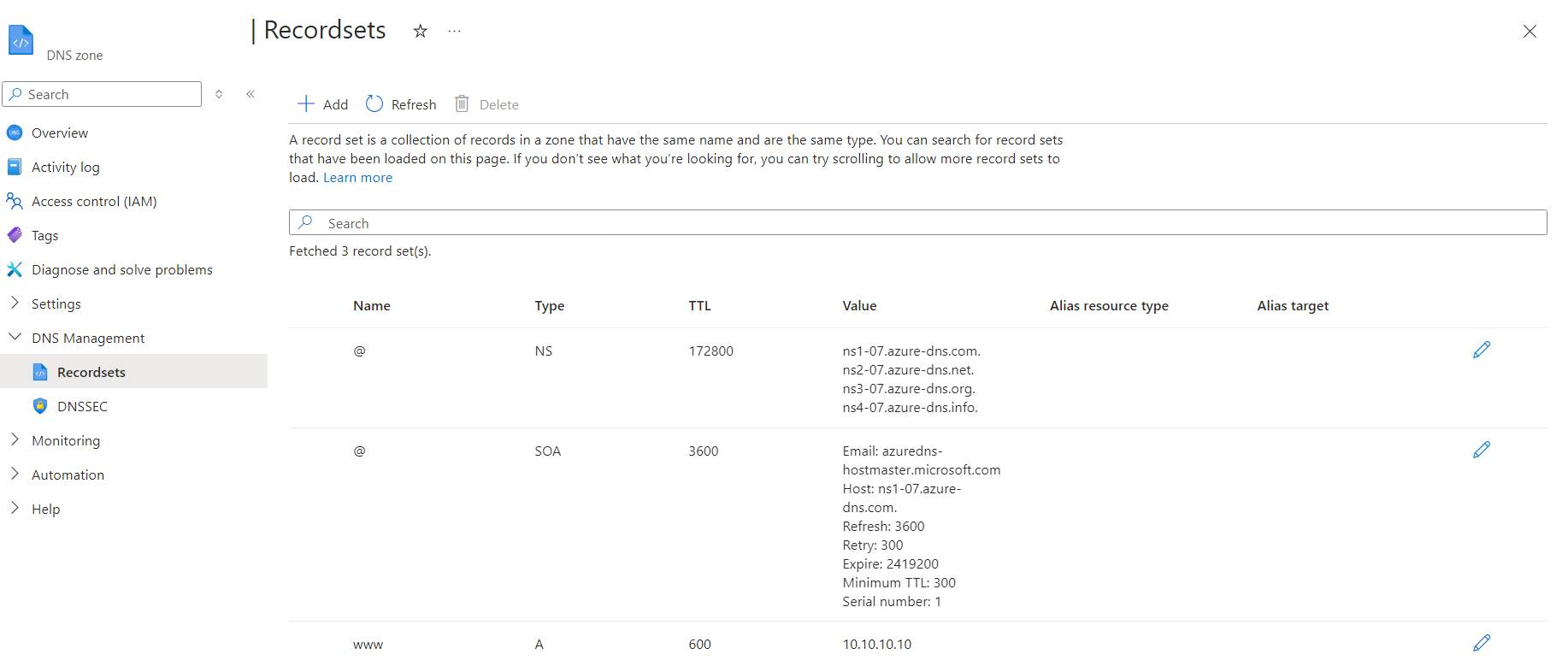Click the value 10.10.10.10
Screen dimensions: 1568x666
(876, 645)
